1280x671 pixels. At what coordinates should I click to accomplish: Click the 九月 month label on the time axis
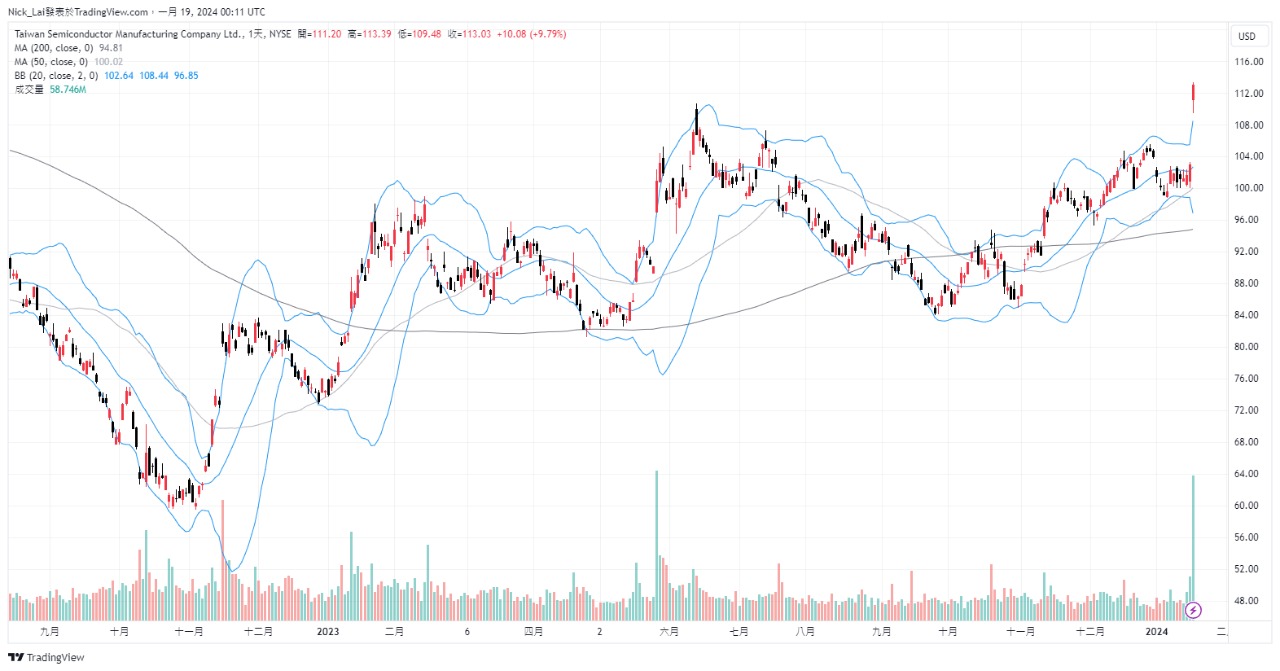pyautogui.click(x=51, y=631)
